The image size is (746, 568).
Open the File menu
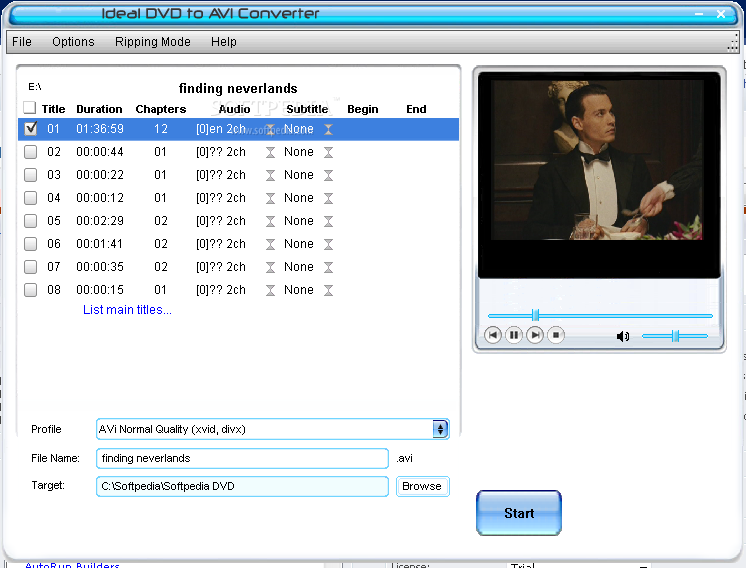tap(21, 42)
